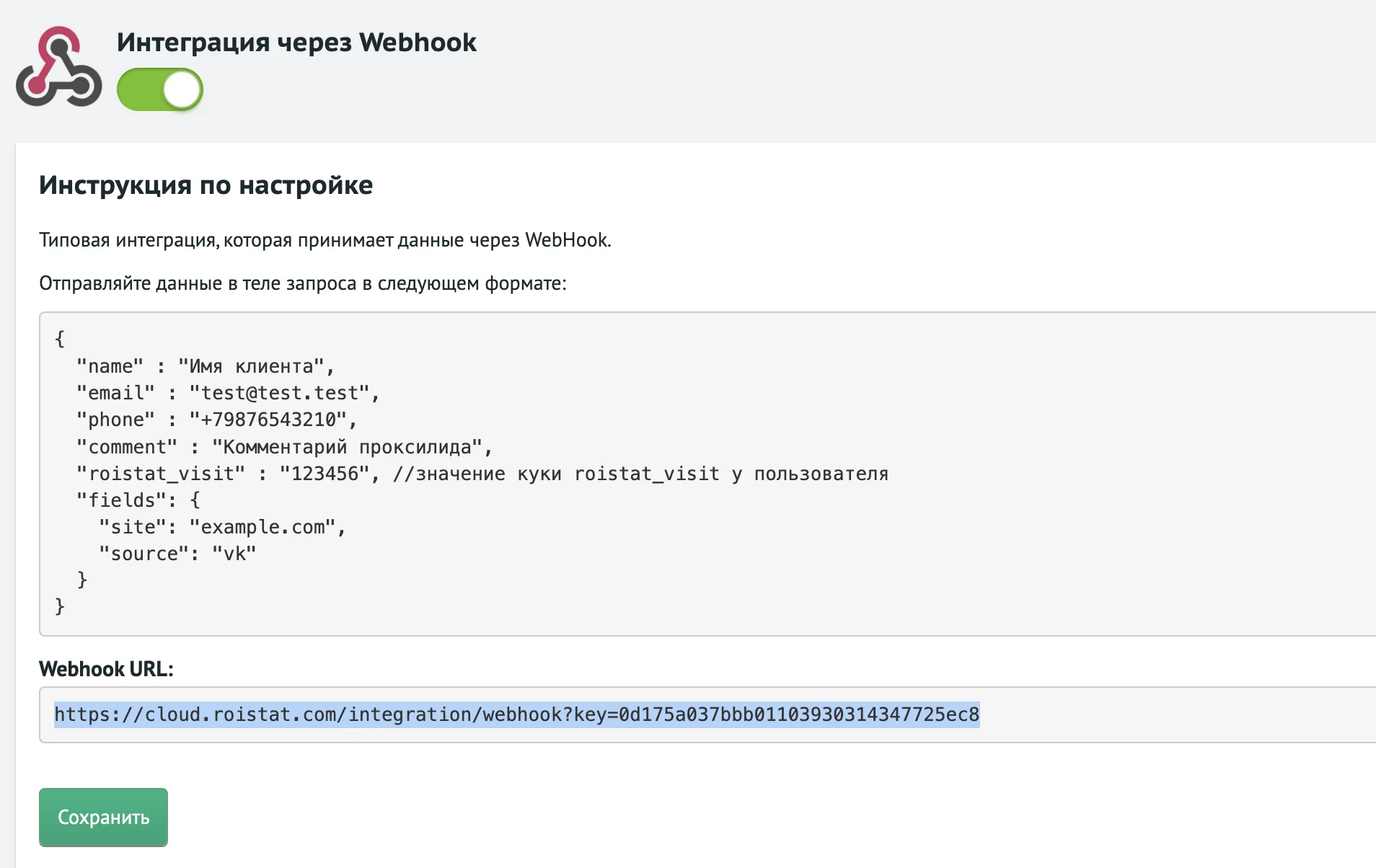Click the 'Типовая интеграция' description paragraph
Screen dimensions: 1376x868
(325, 240)
